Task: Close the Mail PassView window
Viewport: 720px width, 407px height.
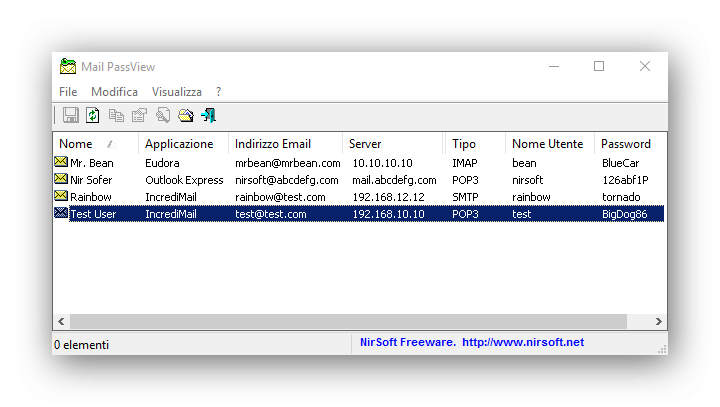Action: click(x=645, y=66)
